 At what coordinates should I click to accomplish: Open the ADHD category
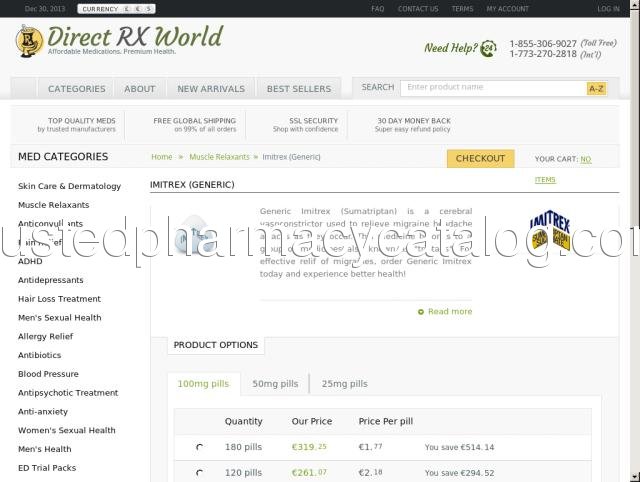pos(30,261)
